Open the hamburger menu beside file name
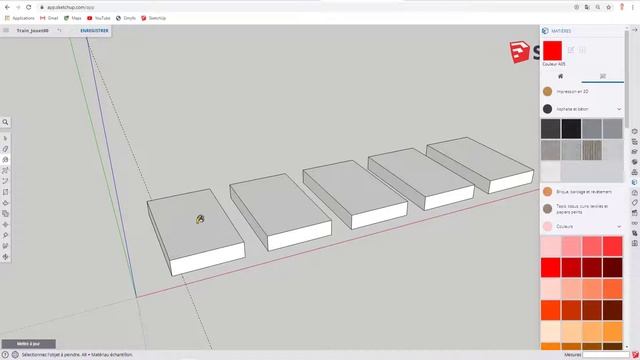The height and width of the screenshot is (360, 640). 6,30
